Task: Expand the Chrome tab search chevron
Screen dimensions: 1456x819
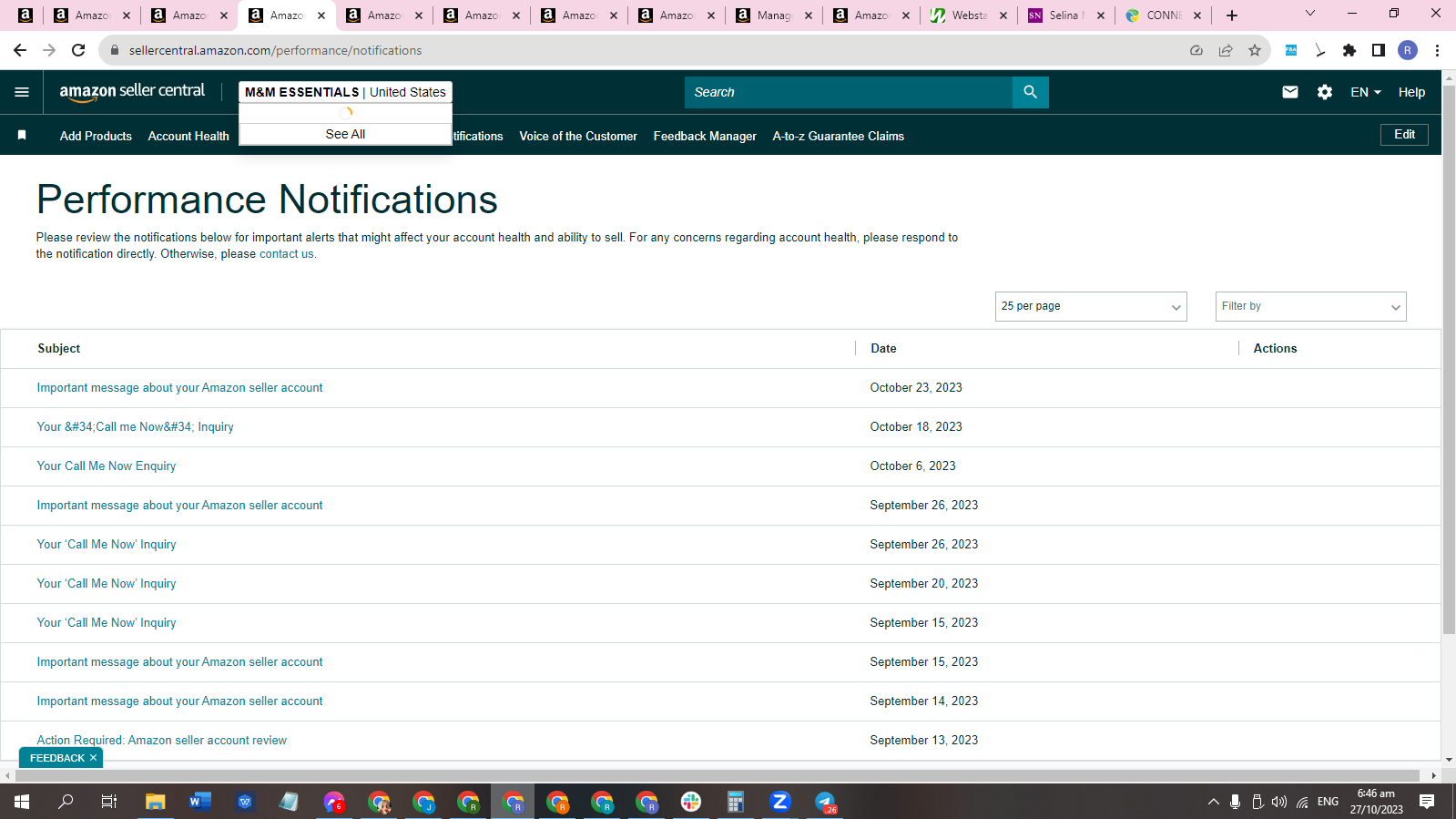Action: [x=1310, y=14]
